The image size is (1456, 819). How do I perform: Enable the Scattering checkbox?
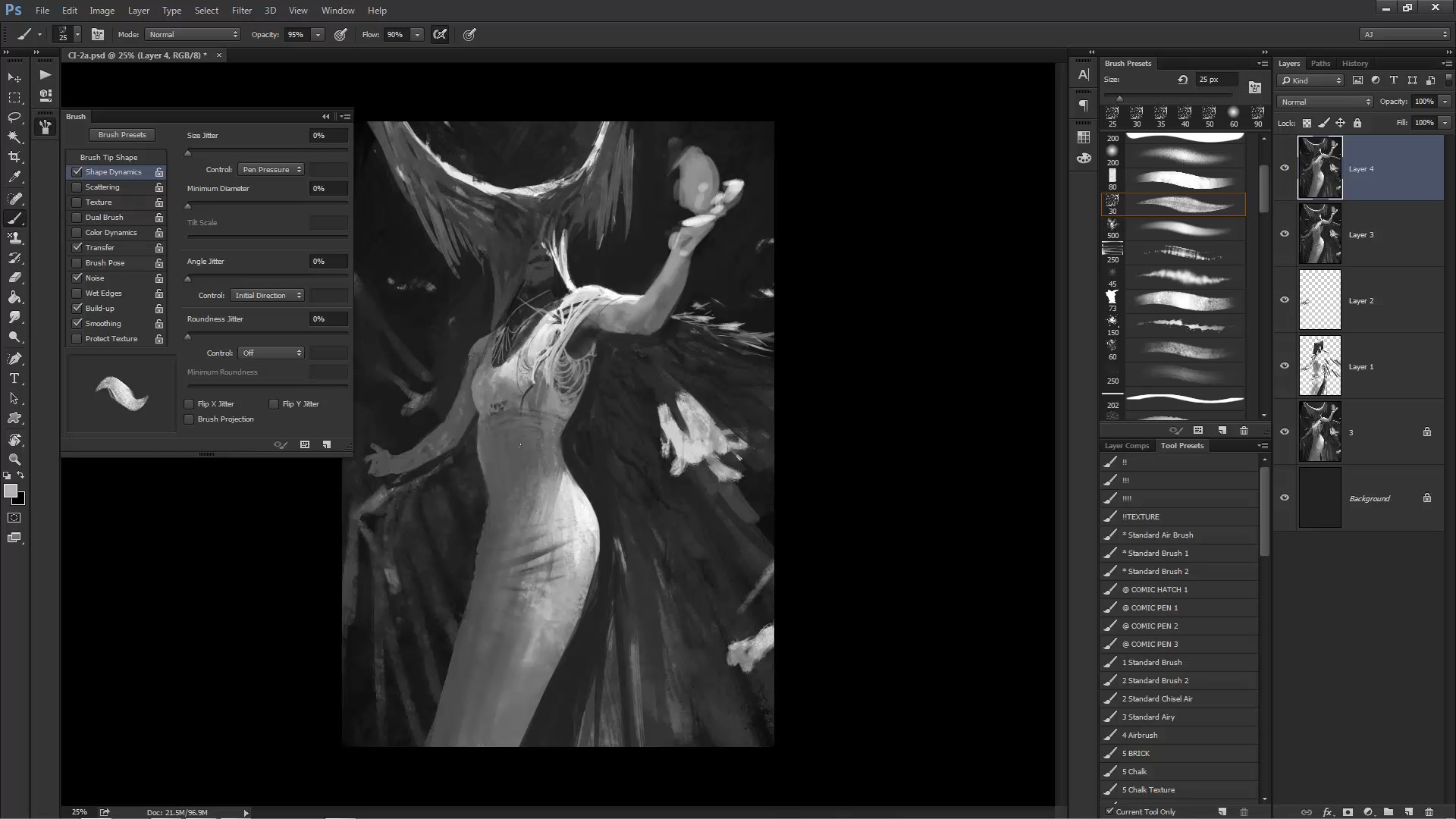click(77, 187)
